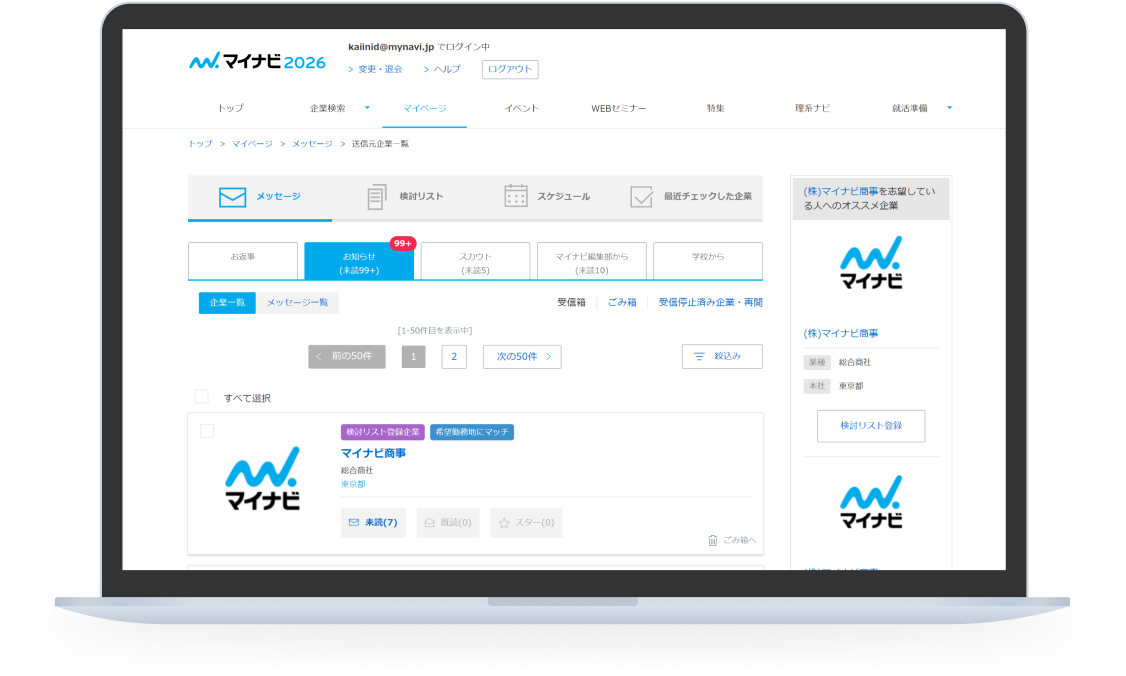Open the マイページ nav menu item
This screenshot has height=676, width=1126.
(424, 108)
